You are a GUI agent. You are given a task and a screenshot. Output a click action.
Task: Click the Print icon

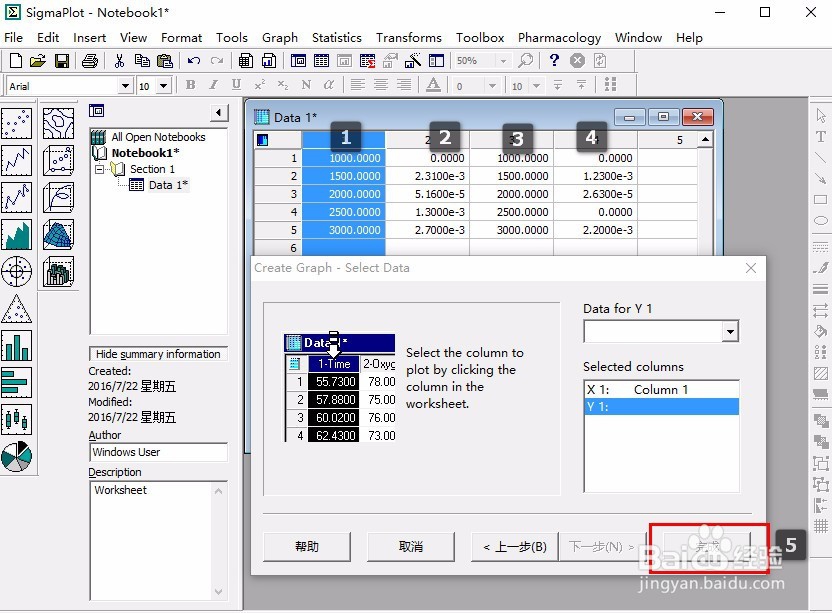point(90,61)
